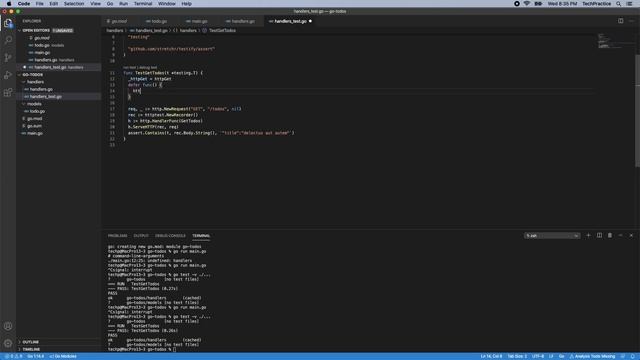This screenshot has height=360, width=640.
Task: Open the editor More Actions ellipsis
Action: coord(631,21)
